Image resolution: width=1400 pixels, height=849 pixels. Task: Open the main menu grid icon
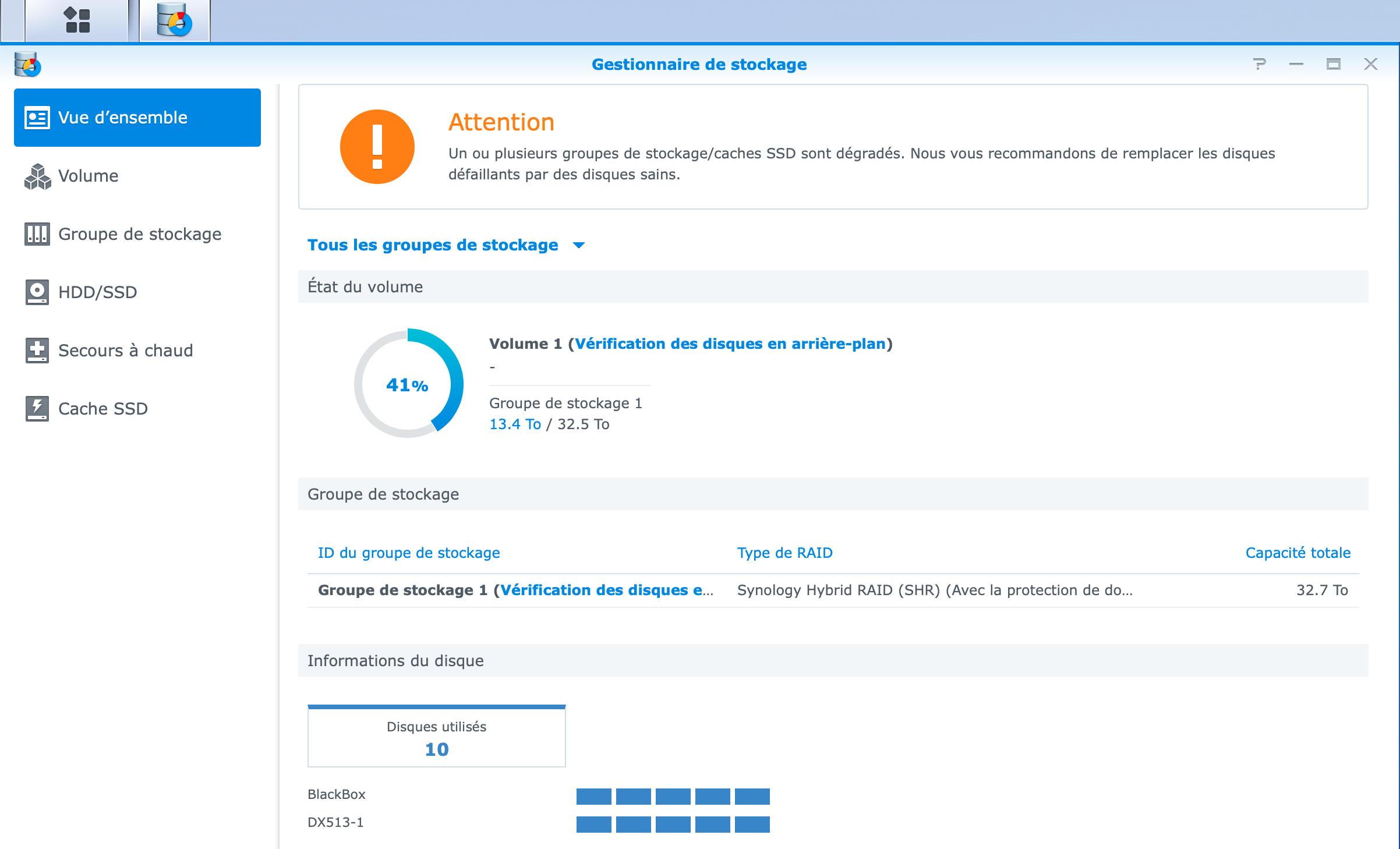[77, 20]
